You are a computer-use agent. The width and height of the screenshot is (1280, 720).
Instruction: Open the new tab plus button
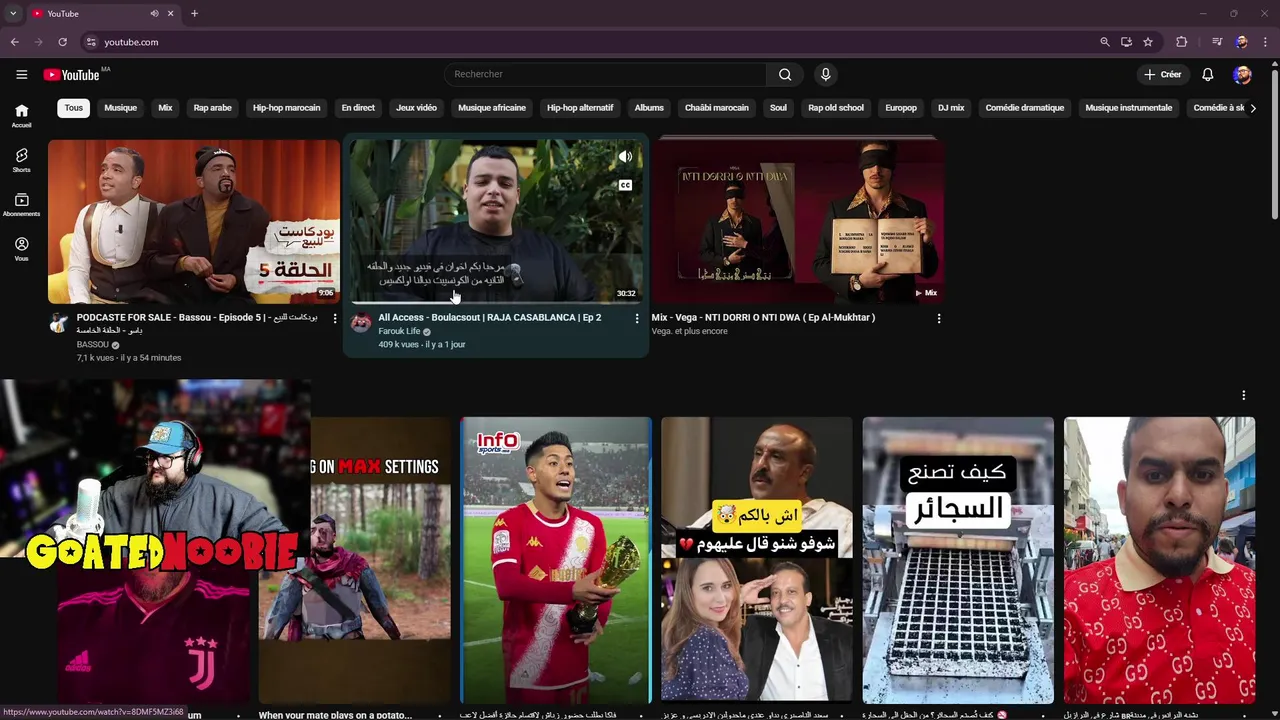pos(194,13)
